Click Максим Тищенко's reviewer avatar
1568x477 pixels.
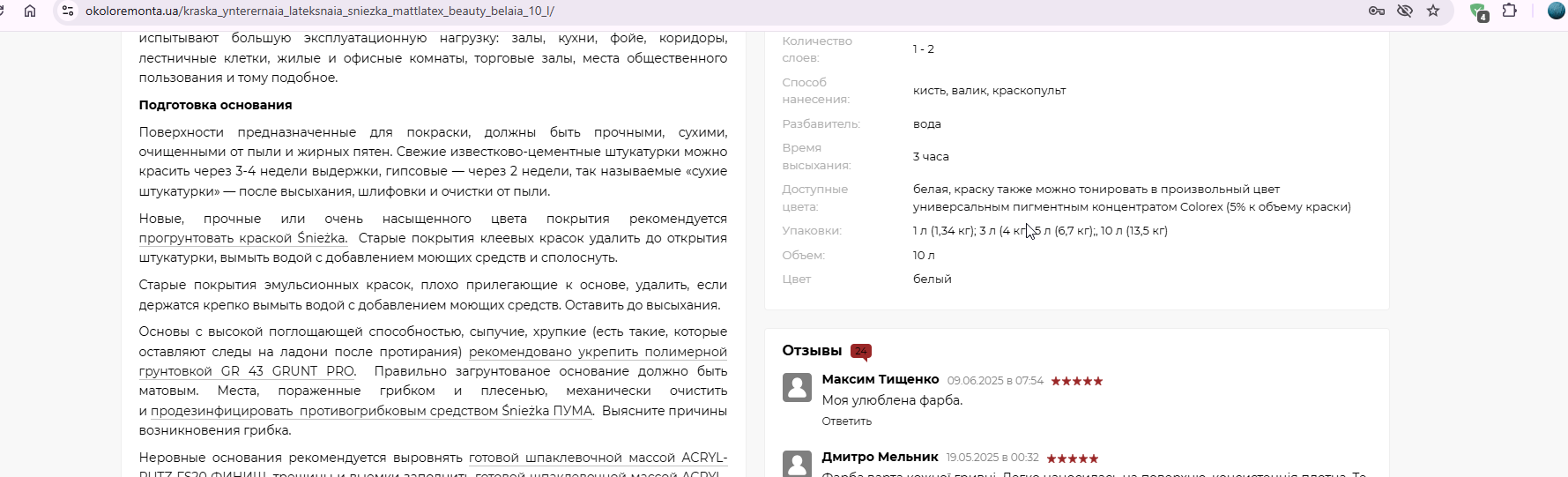tap(797, 387)
